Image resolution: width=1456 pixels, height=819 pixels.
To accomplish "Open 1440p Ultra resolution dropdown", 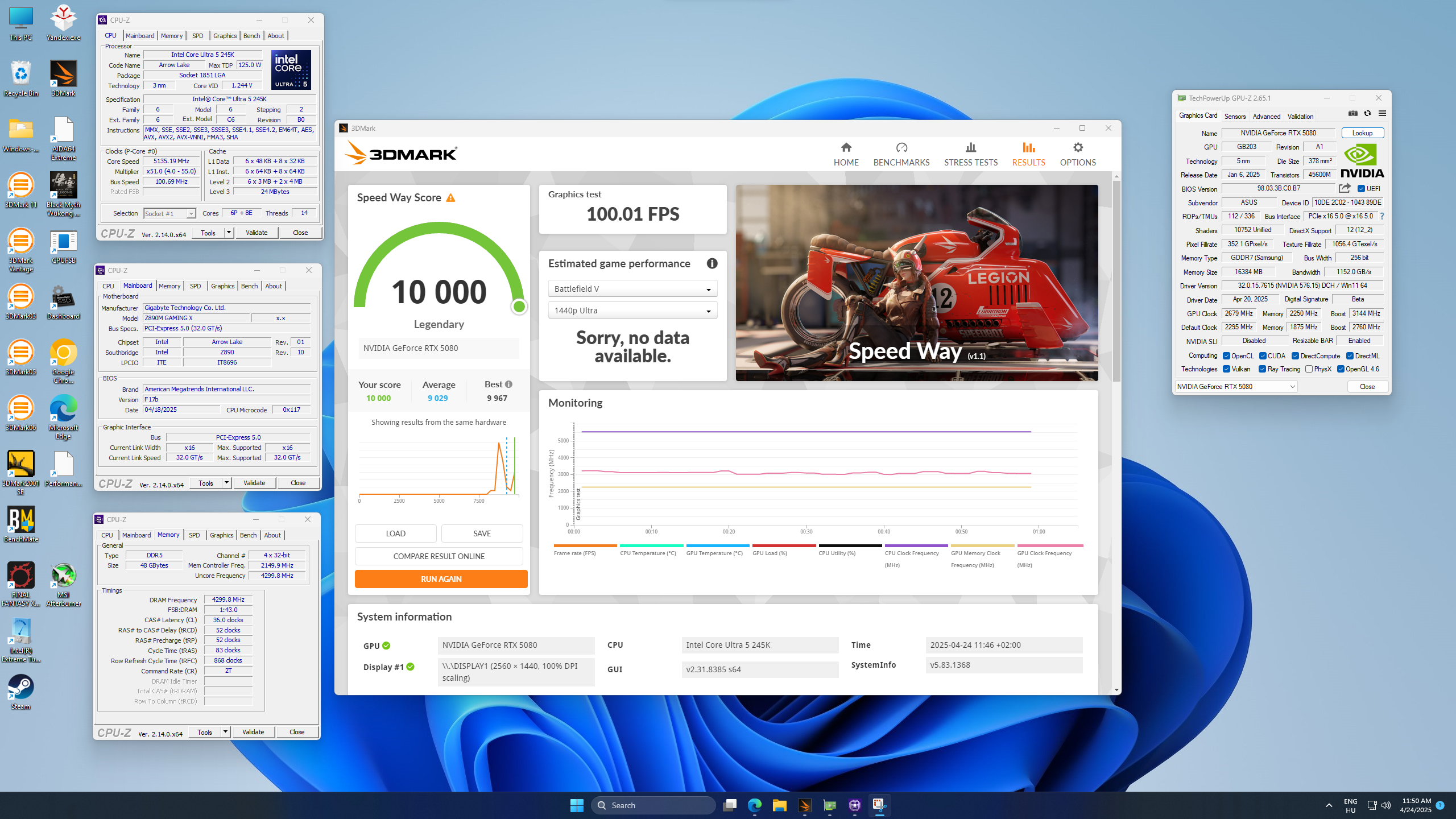I will click(632, 311).
